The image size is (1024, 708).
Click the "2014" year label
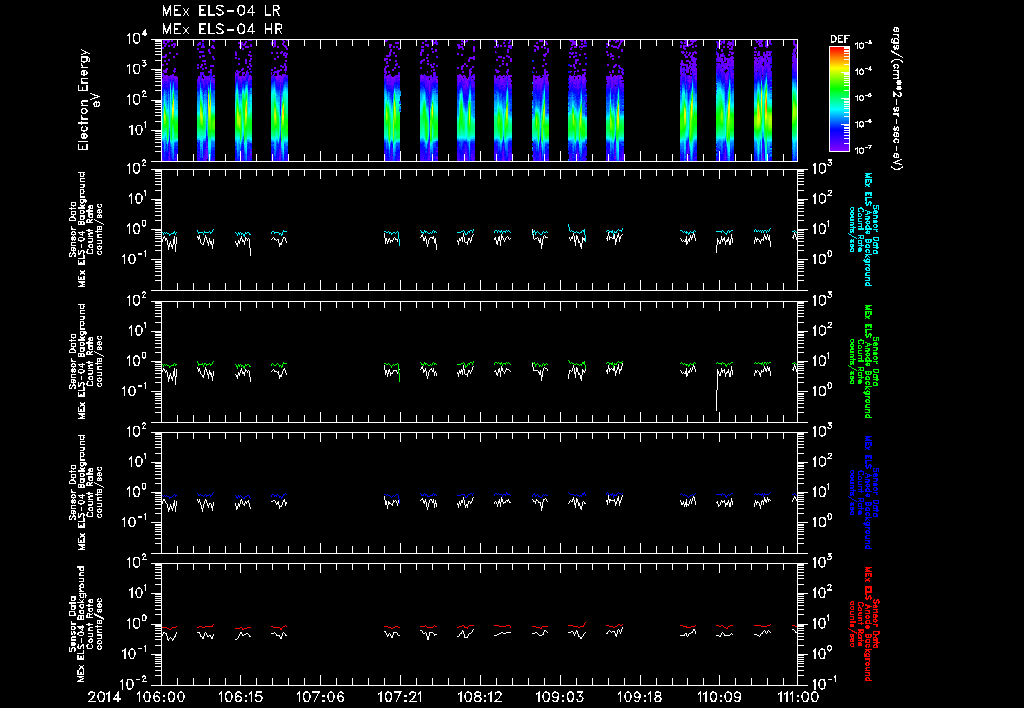coord(106,697)
